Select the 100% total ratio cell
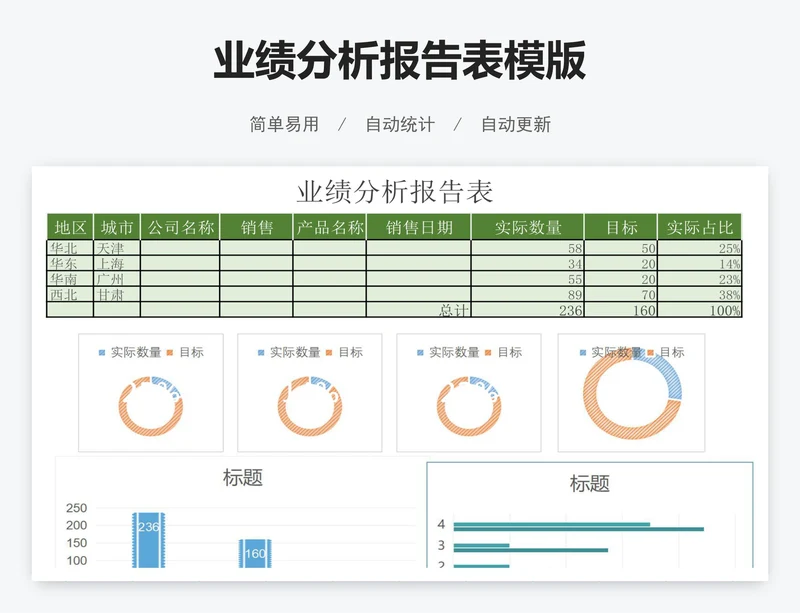Image resolution: width=800 pixels, height=613 pixels. tap(699, 309)
